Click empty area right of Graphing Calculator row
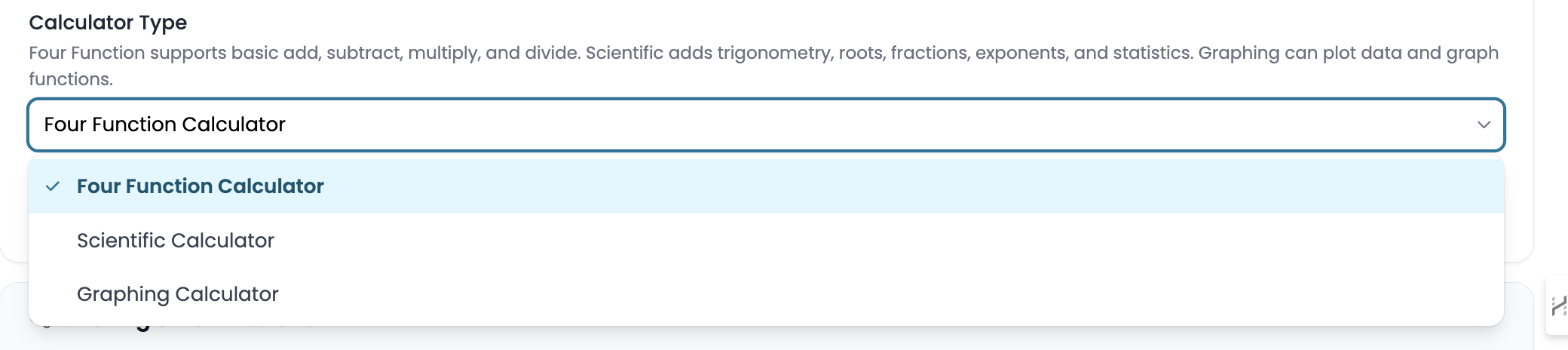This screenshot has width=1568, height=350. pos(890,294)
